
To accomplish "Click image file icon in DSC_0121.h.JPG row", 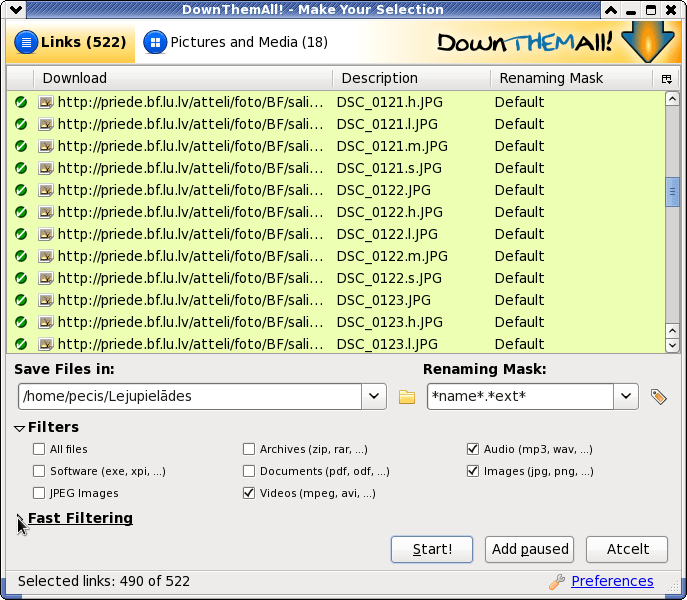I will [x=46, y=102].
